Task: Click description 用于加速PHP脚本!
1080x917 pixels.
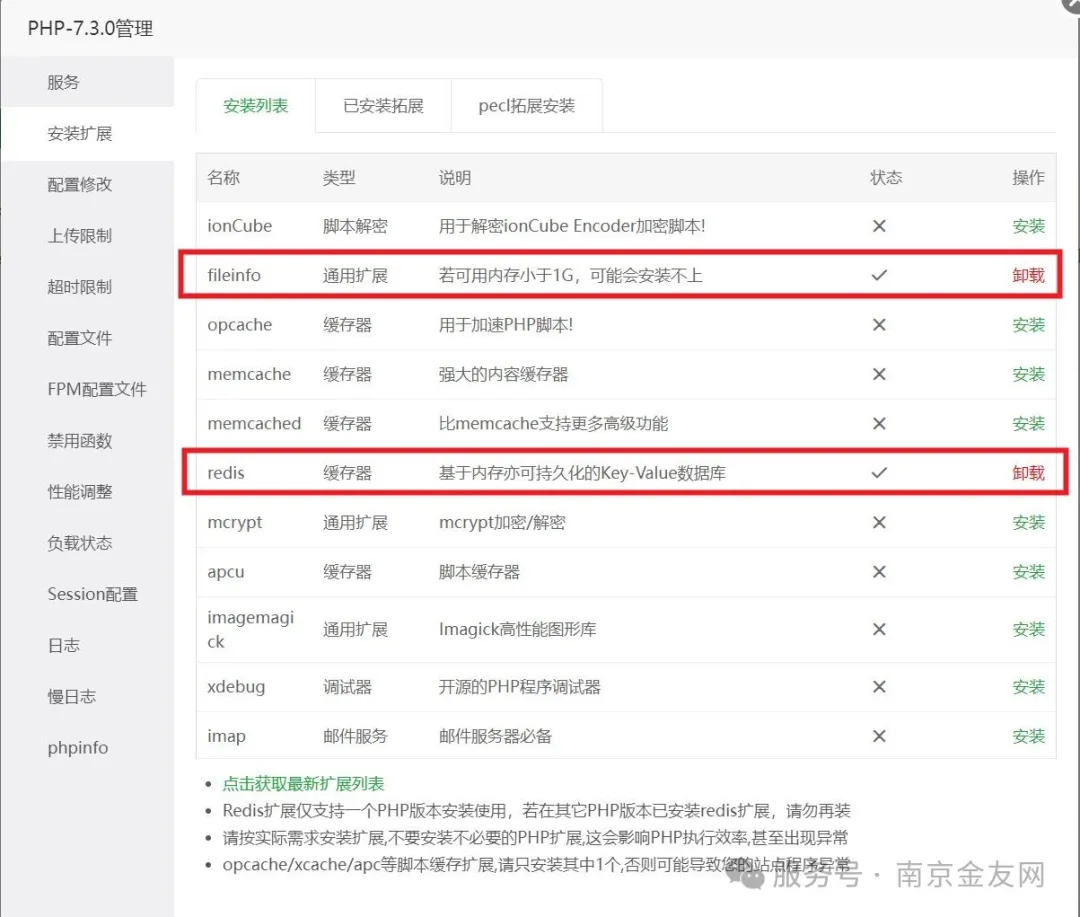Action: 506,324
